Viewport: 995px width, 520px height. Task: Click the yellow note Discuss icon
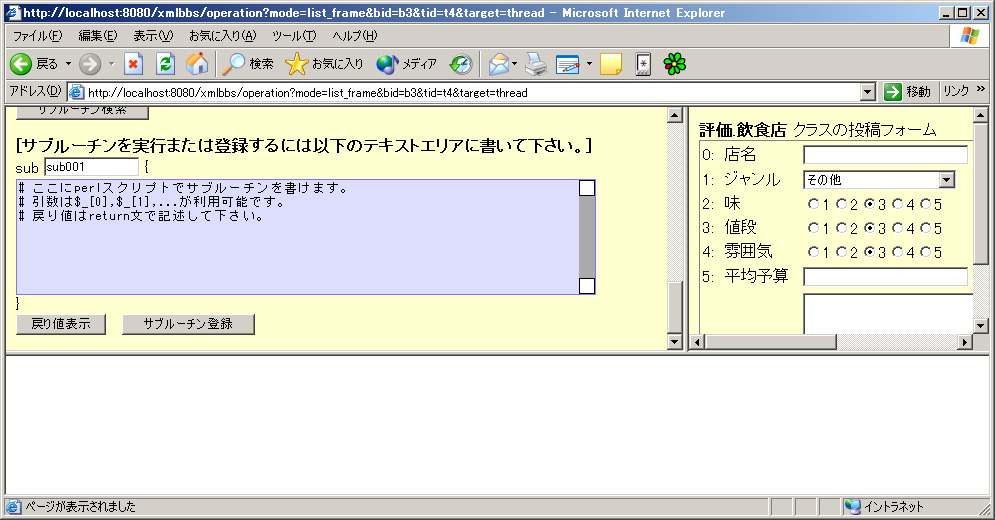click(x=610, y=64)
